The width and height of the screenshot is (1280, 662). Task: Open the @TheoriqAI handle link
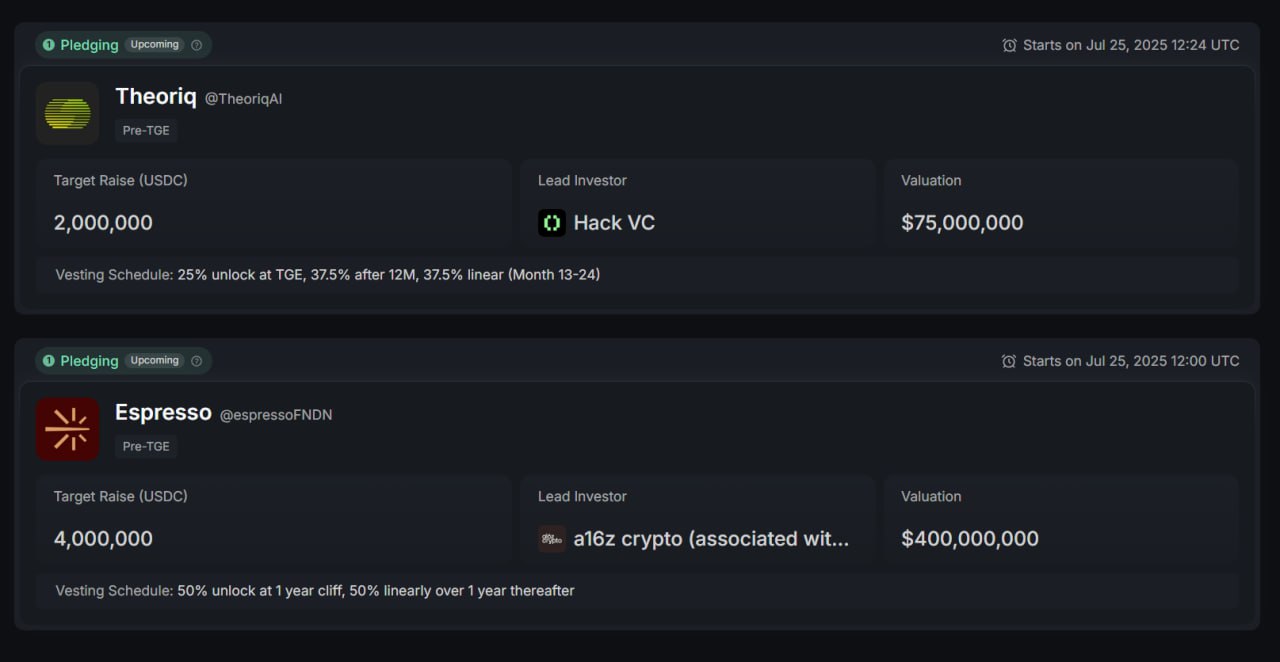[x=243, y=99]
